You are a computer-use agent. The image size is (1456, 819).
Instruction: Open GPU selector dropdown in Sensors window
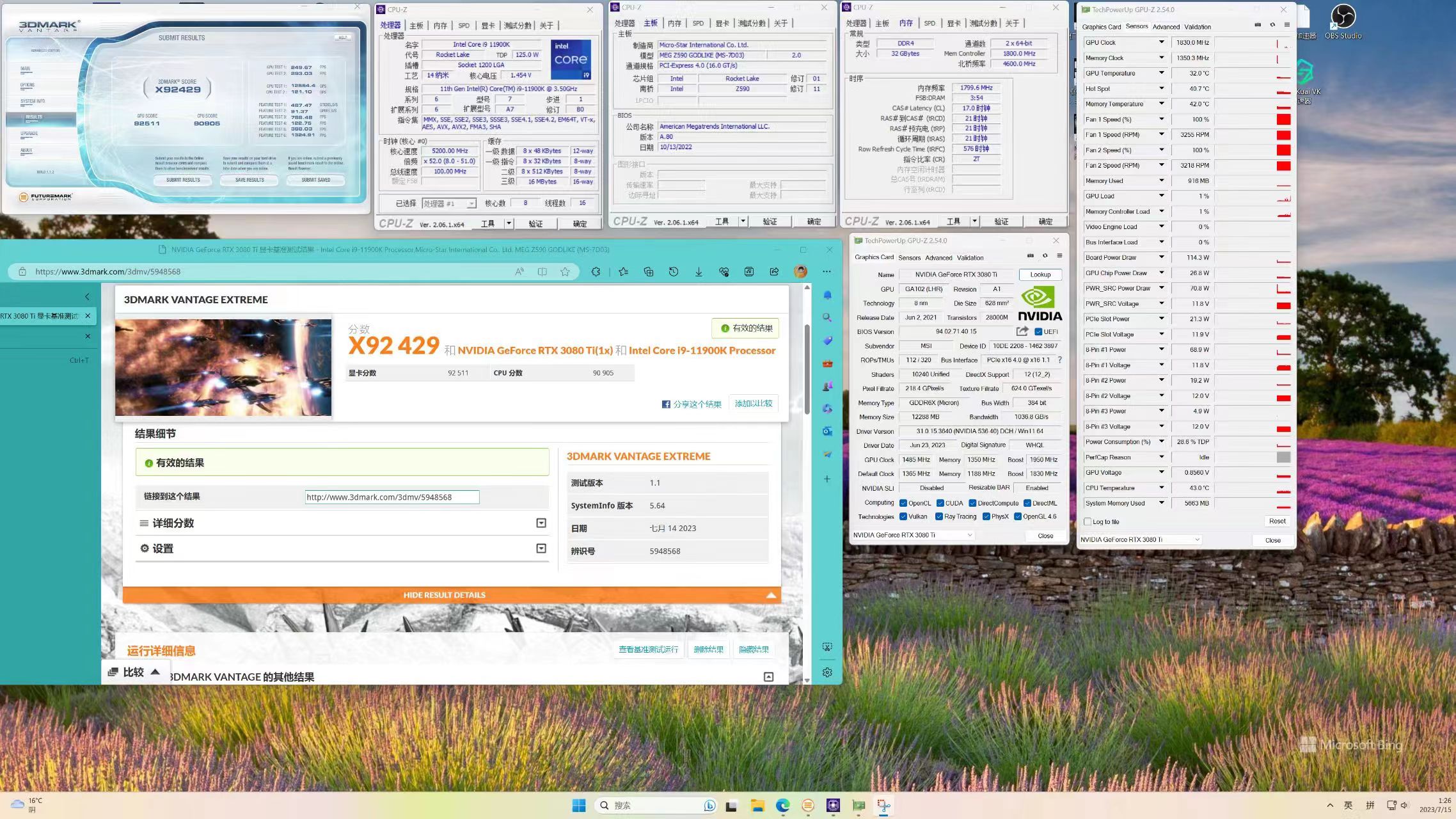pos(1141,539)
